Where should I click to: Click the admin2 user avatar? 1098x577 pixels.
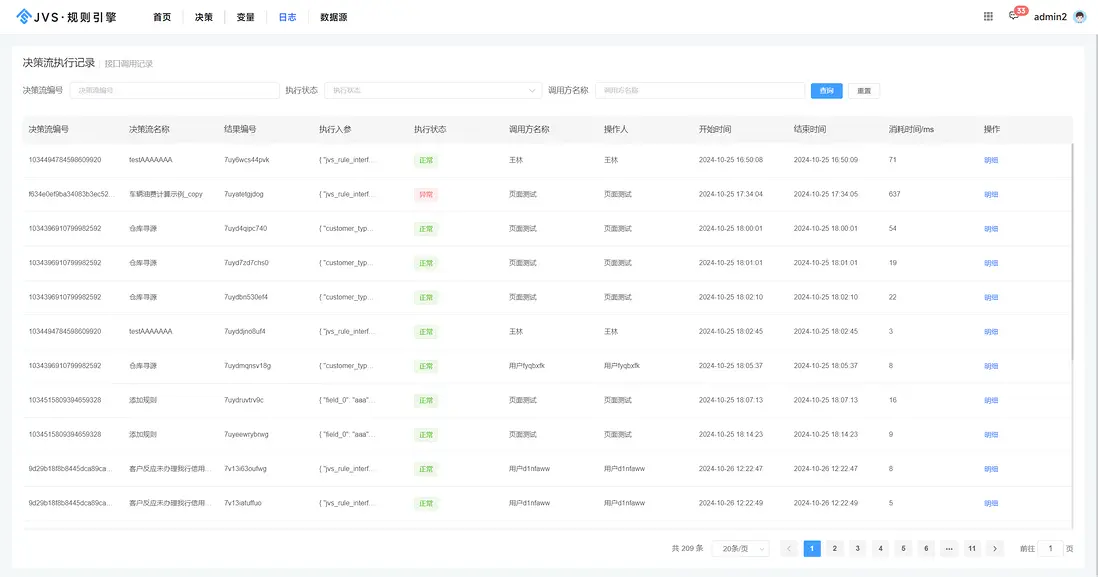pyautogui.click(x=1080, y=17)
